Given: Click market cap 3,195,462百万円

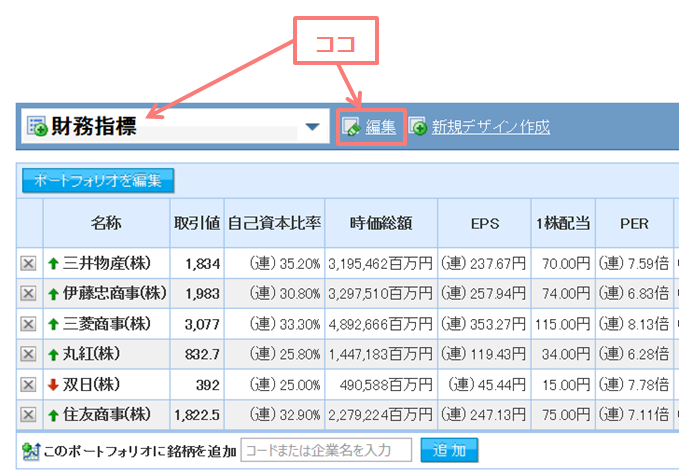Looking at the screenshot, I should [x=380, y=264].
